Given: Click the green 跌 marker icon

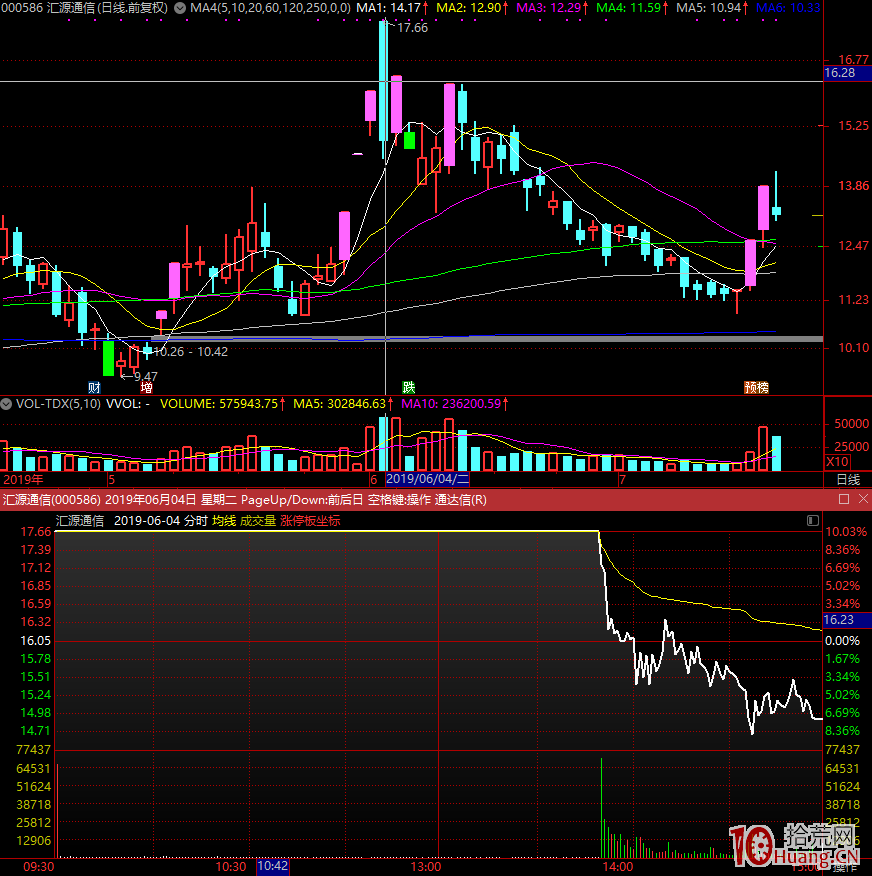Looking at the screenshot, I should [408, 387].
